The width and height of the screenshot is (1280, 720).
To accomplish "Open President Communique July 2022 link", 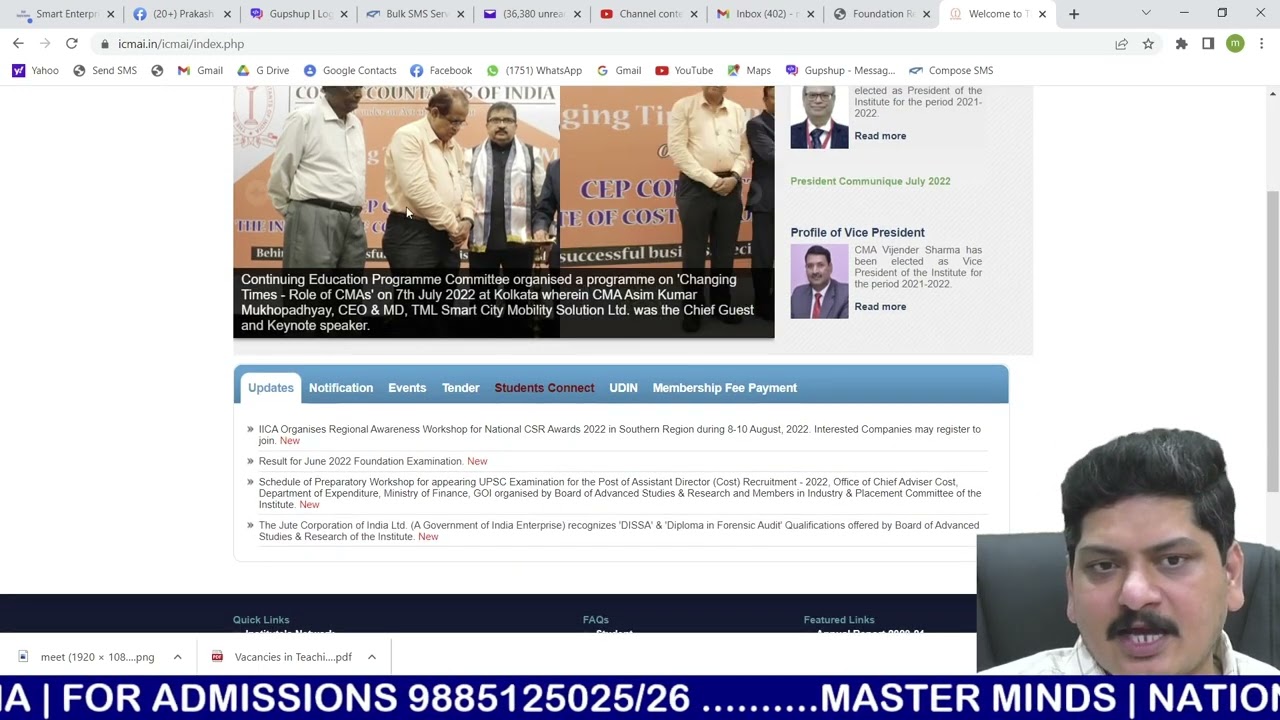I will coord(870,181).
